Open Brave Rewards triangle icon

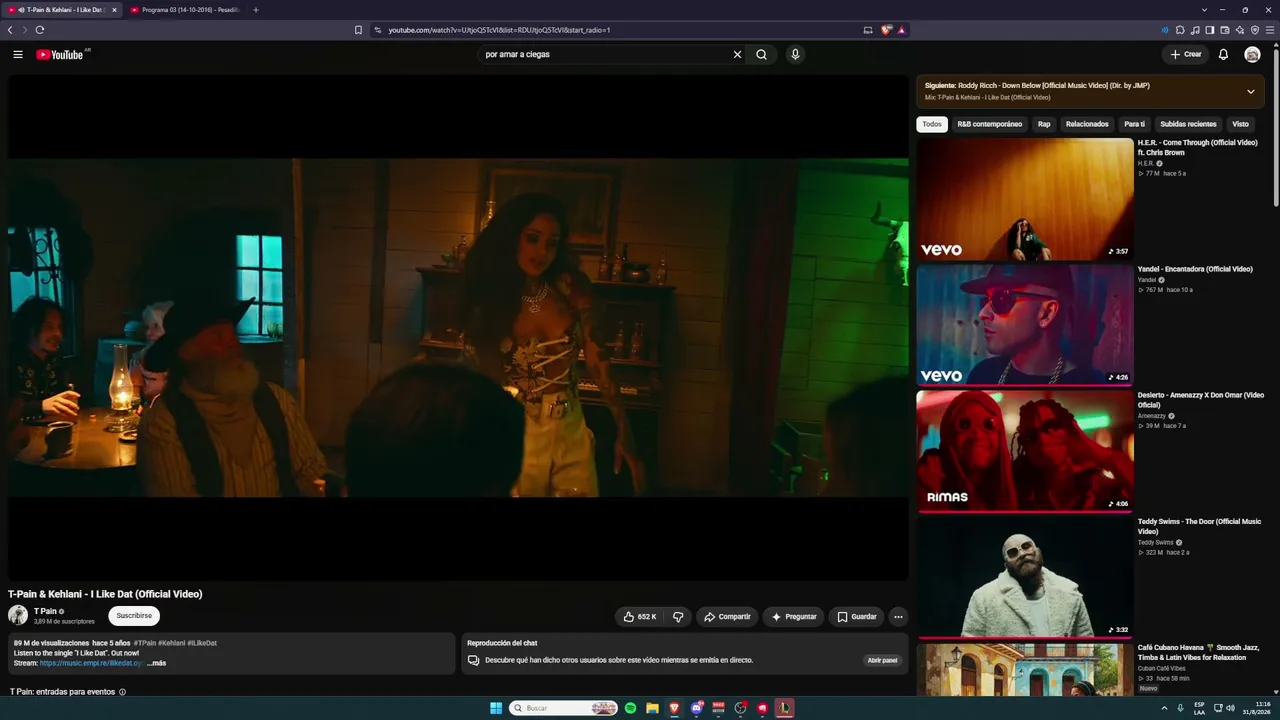[901, 30]
